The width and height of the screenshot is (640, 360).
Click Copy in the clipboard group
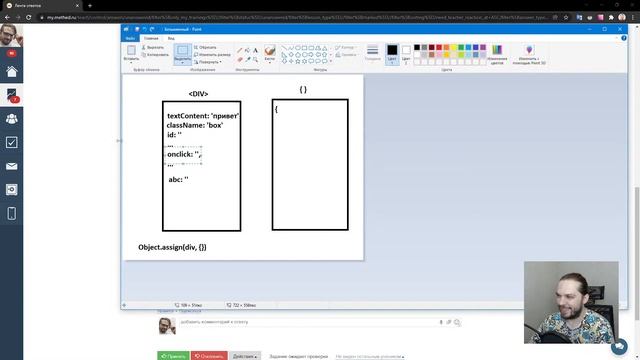tap(155, 55)
